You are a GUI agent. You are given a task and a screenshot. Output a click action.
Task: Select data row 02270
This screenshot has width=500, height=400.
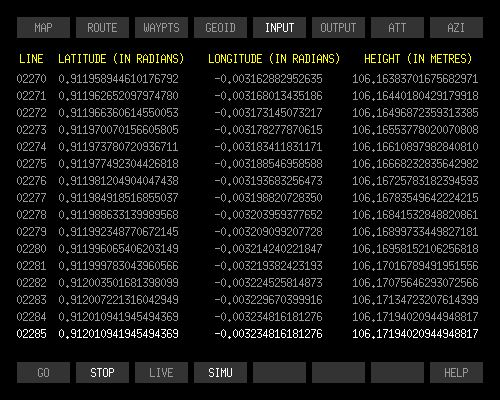[248, 79]
